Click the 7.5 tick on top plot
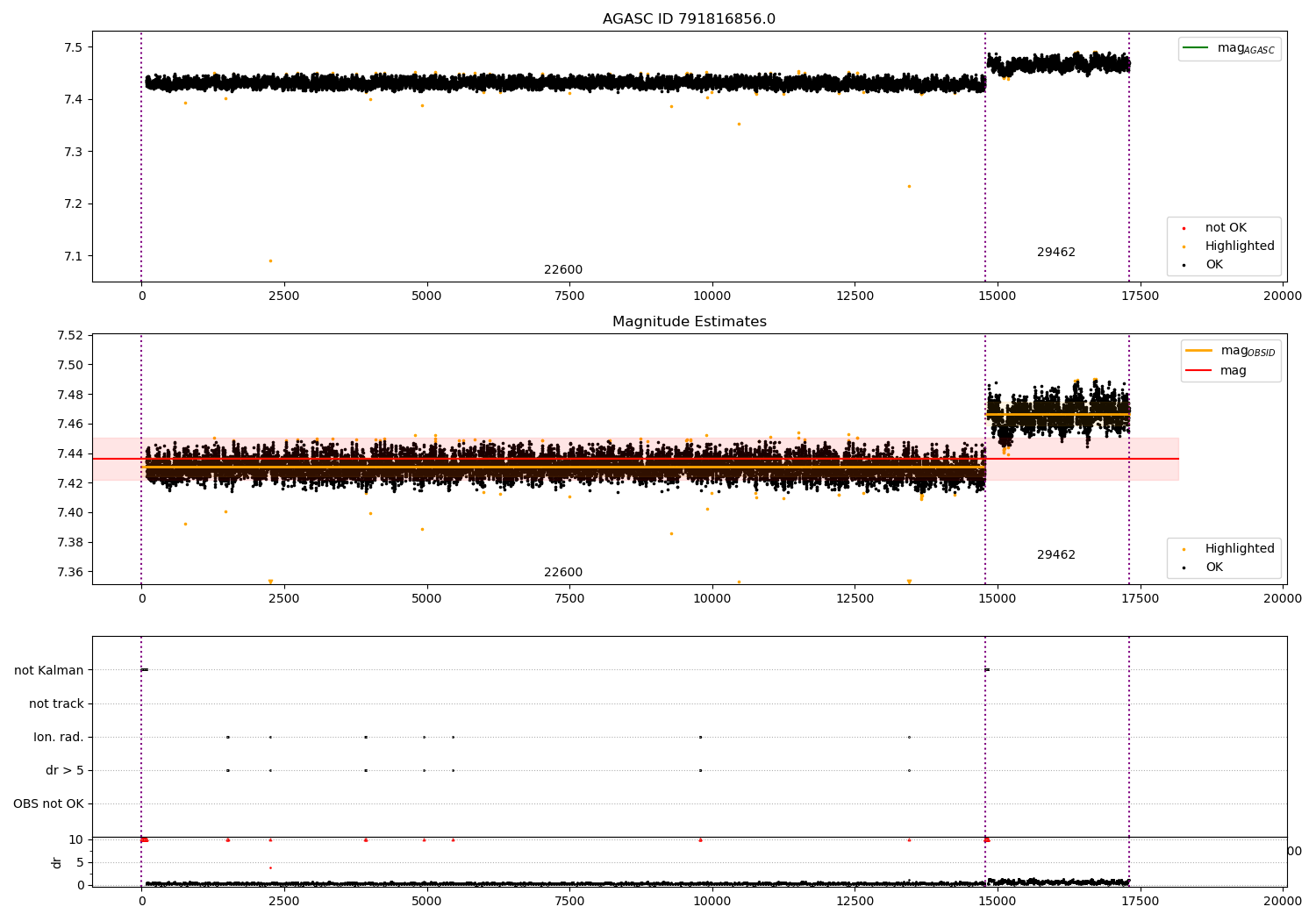 tap(73, 47)
